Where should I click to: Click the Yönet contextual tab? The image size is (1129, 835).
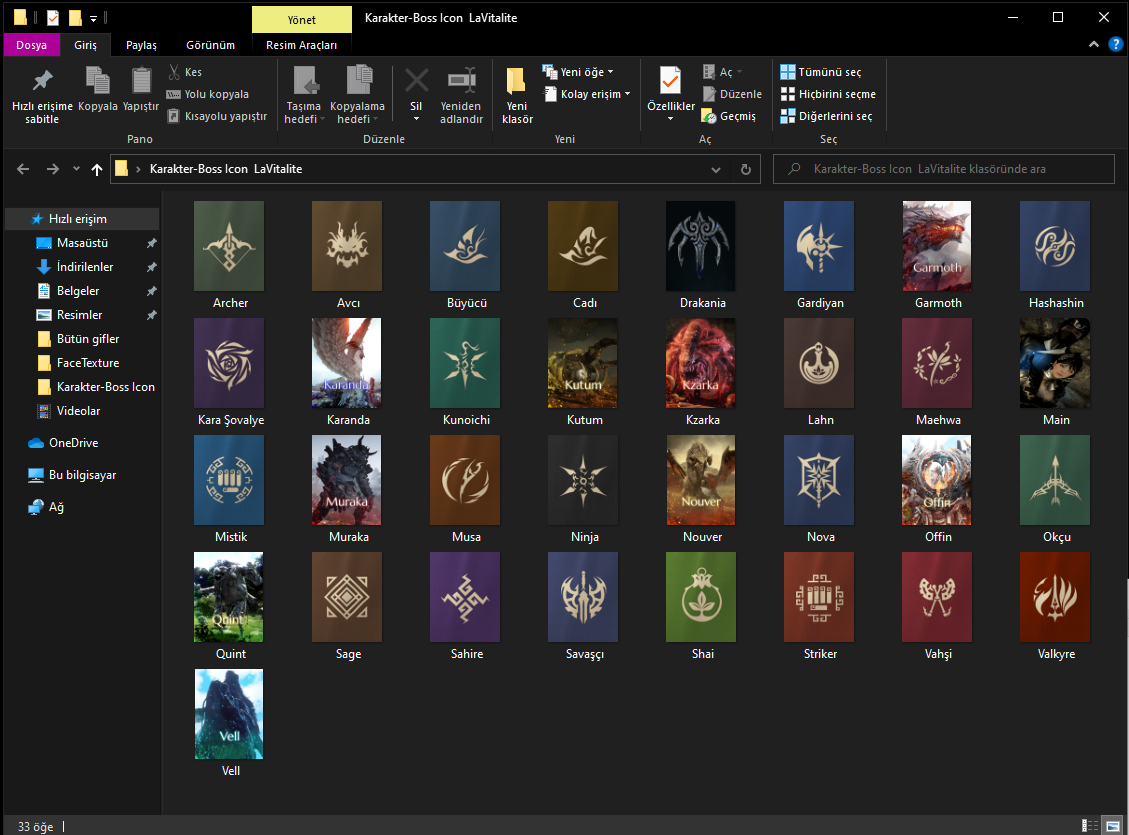tap(302, 19)
